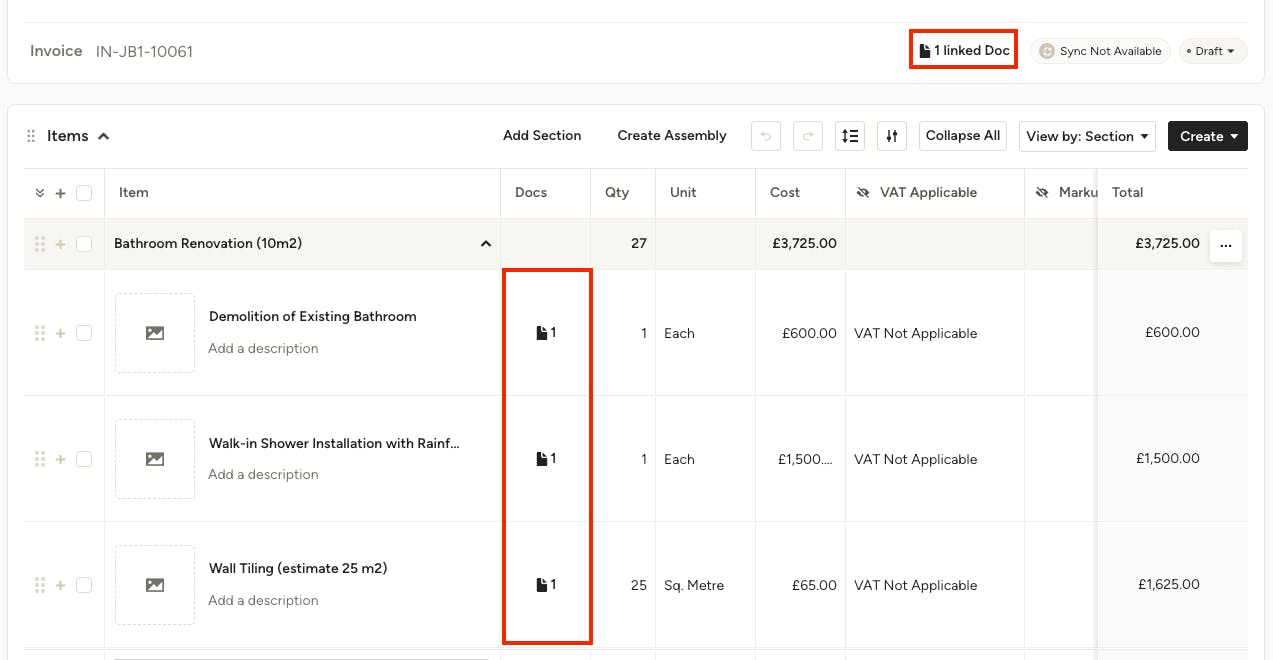Tick the Bathroom Renovation section checkbox

(x=84, y=244)
